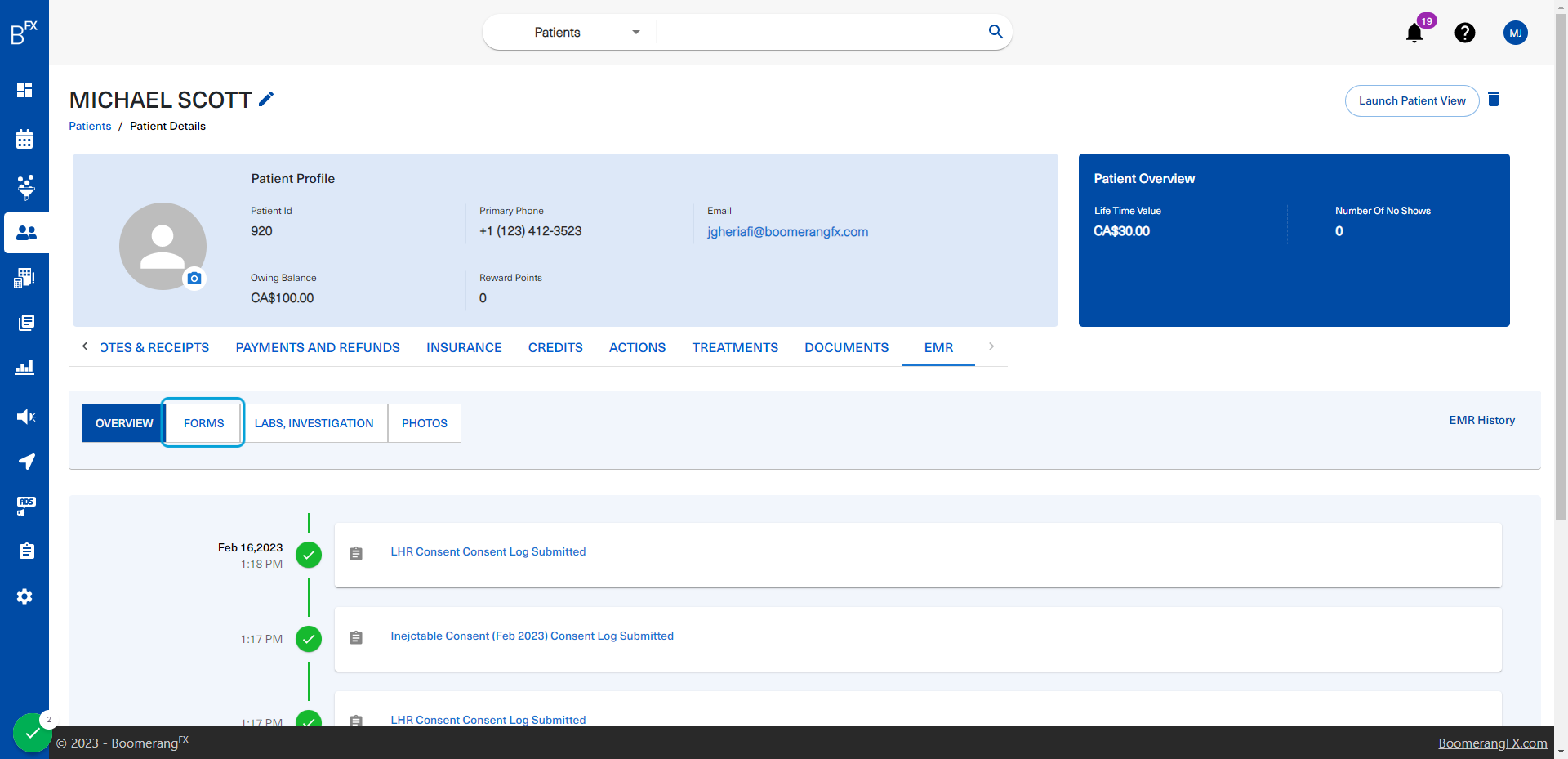Open the point-of-sale calculator sidebar icon
Image resolution: width=1568 pixels, height=759 pixels.
24,278
